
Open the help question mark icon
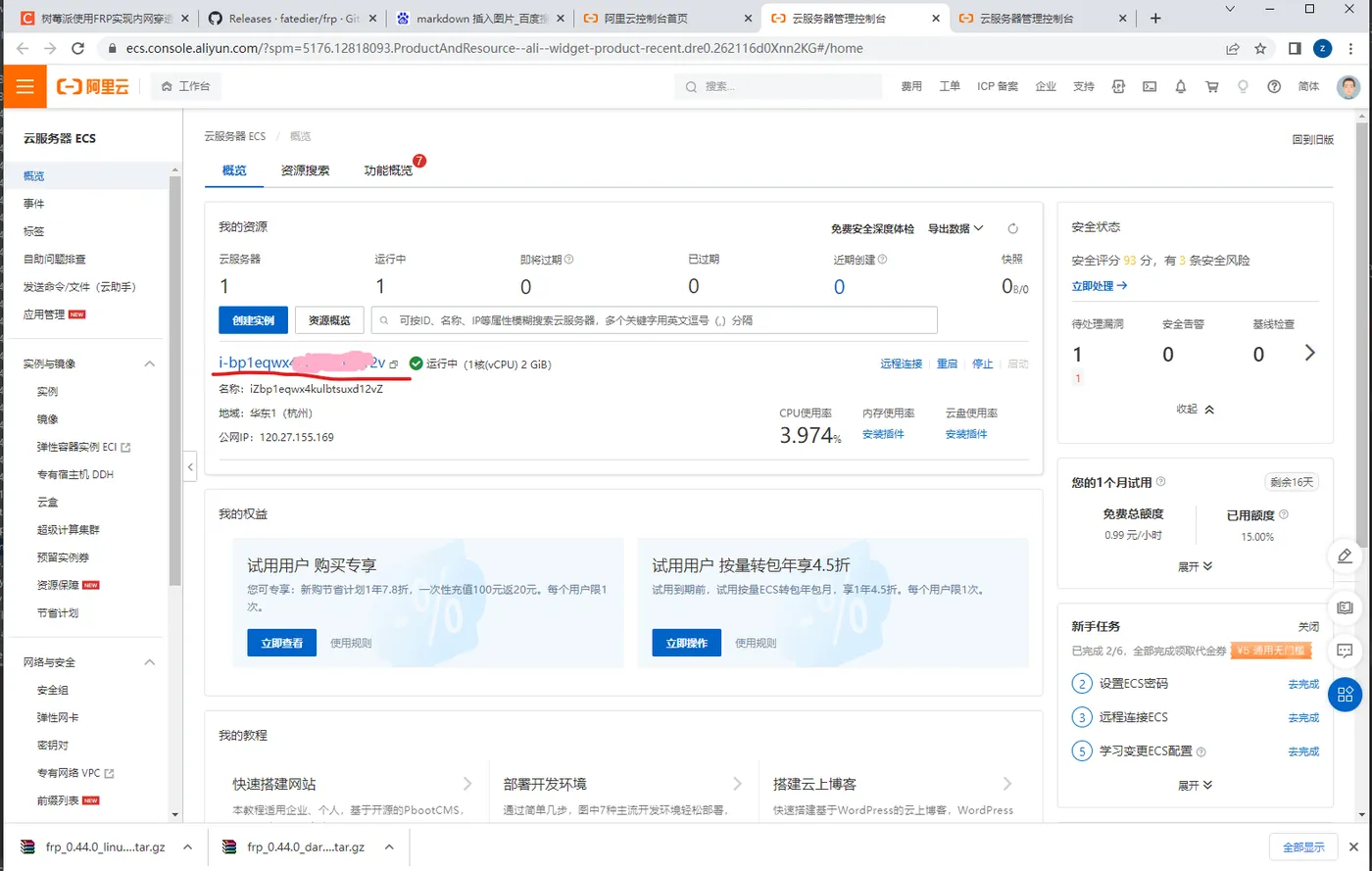point(1274,86)
